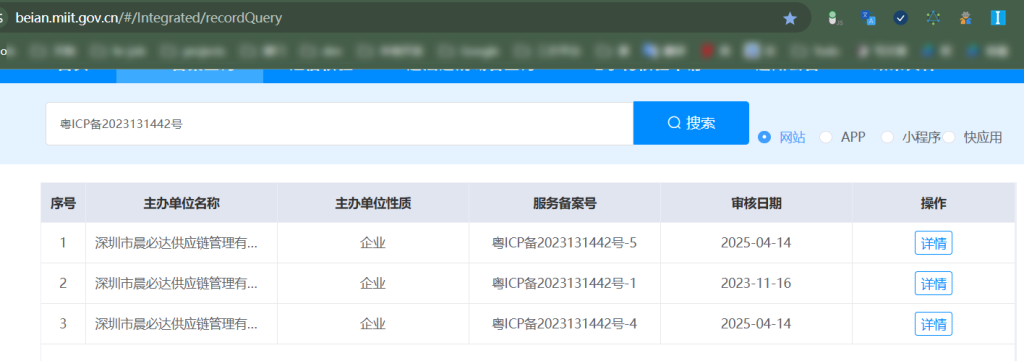Click 粤ICP备2023131442号-1 record number
Screen dimensions: 1024x361
click(564, 283)
